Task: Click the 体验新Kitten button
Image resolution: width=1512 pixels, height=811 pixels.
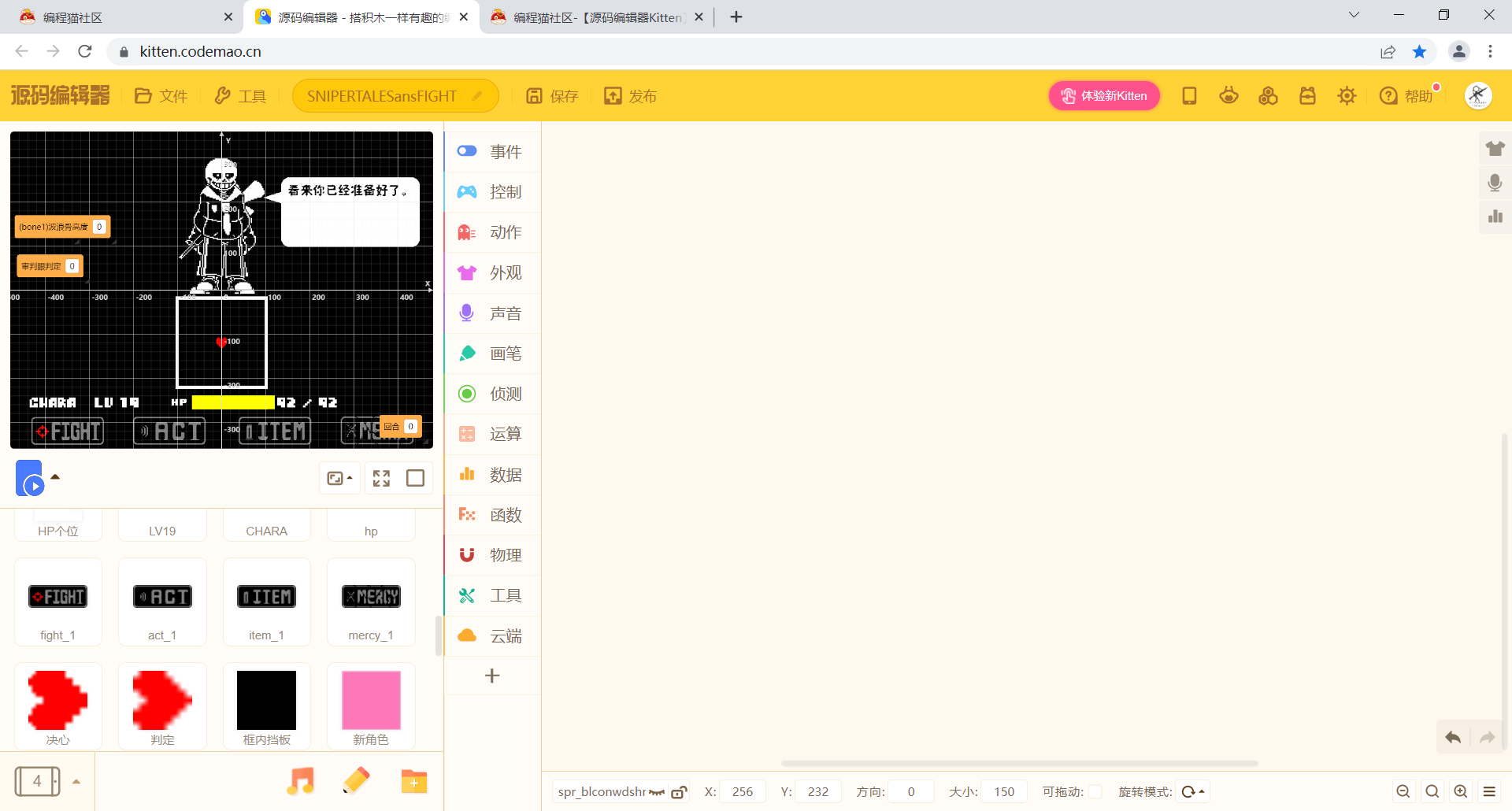Action: tap(1104, 96)
